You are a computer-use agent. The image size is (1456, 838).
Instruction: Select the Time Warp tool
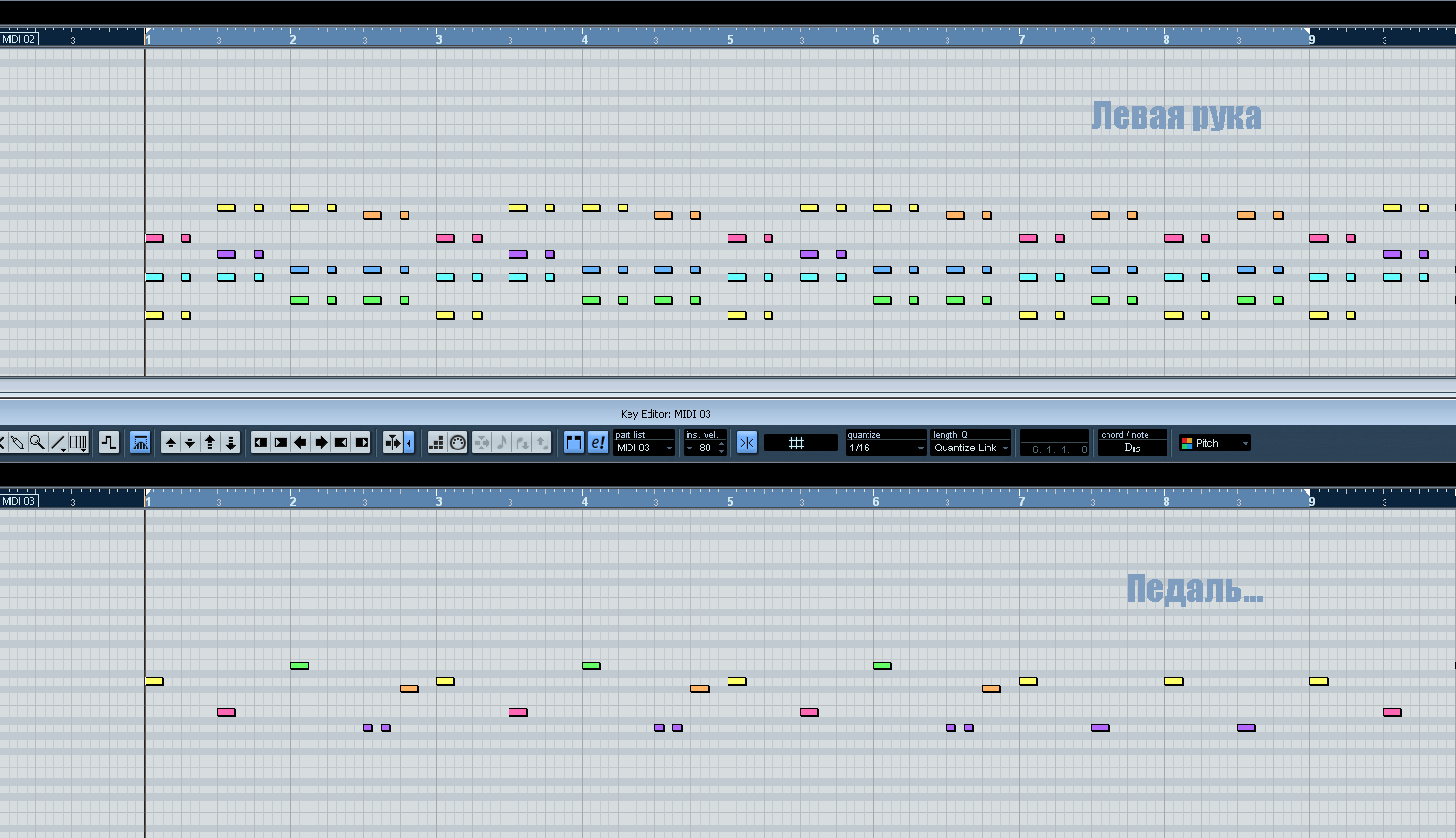click(x=78, y=443)
